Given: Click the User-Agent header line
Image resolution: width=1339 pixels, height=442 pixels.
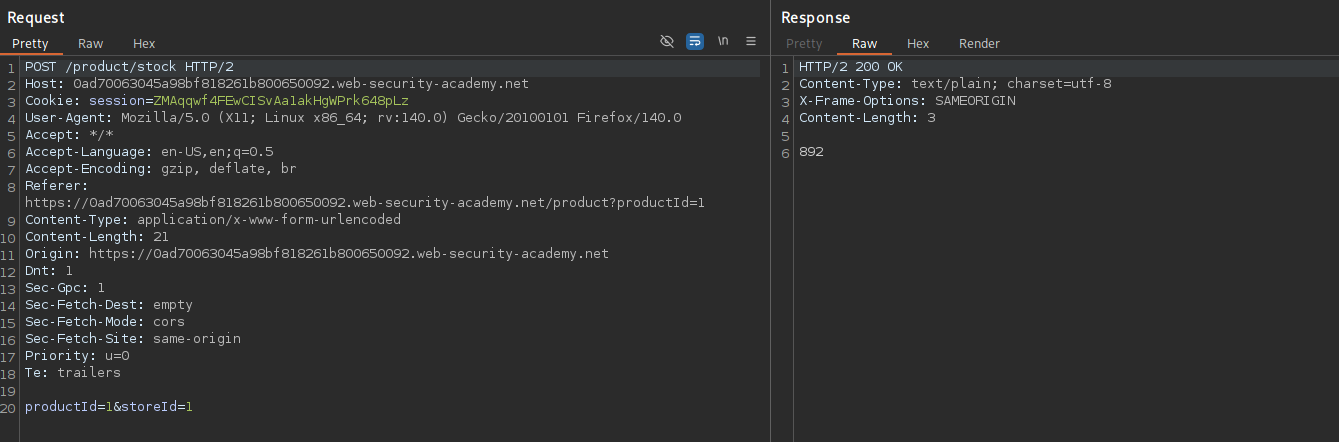Looking at the screenshot, I should point(353,118).
